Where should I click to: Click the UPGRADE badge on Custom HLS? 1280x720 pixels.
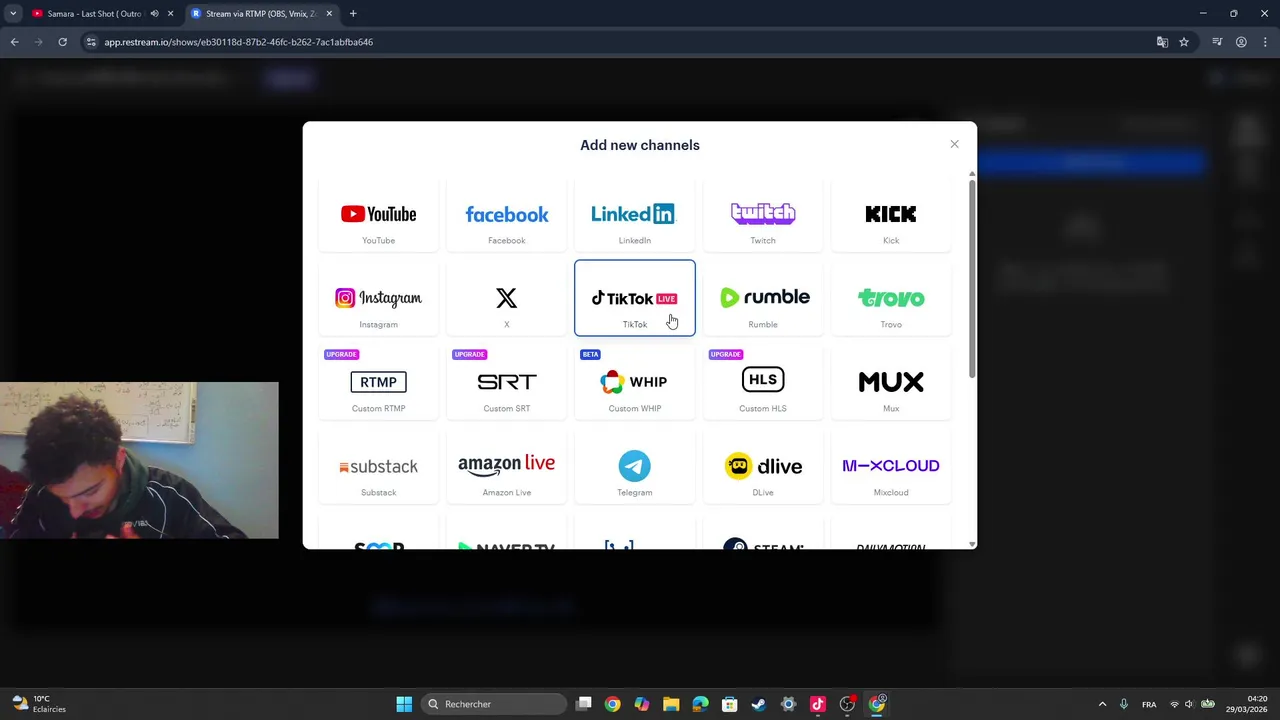725,354
